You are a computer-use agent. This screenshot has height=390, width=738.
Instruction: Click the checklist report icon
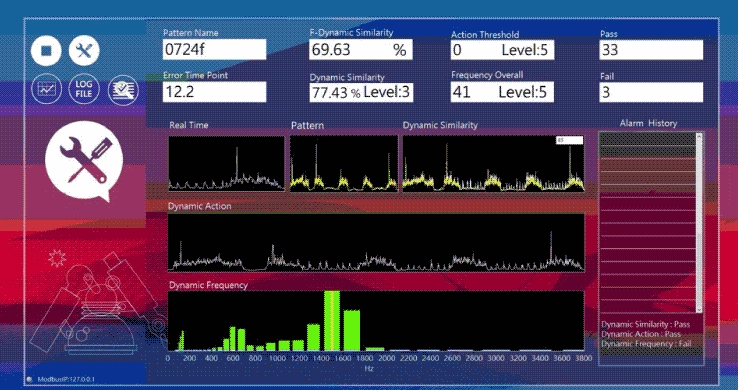click(x=123, y=89)
